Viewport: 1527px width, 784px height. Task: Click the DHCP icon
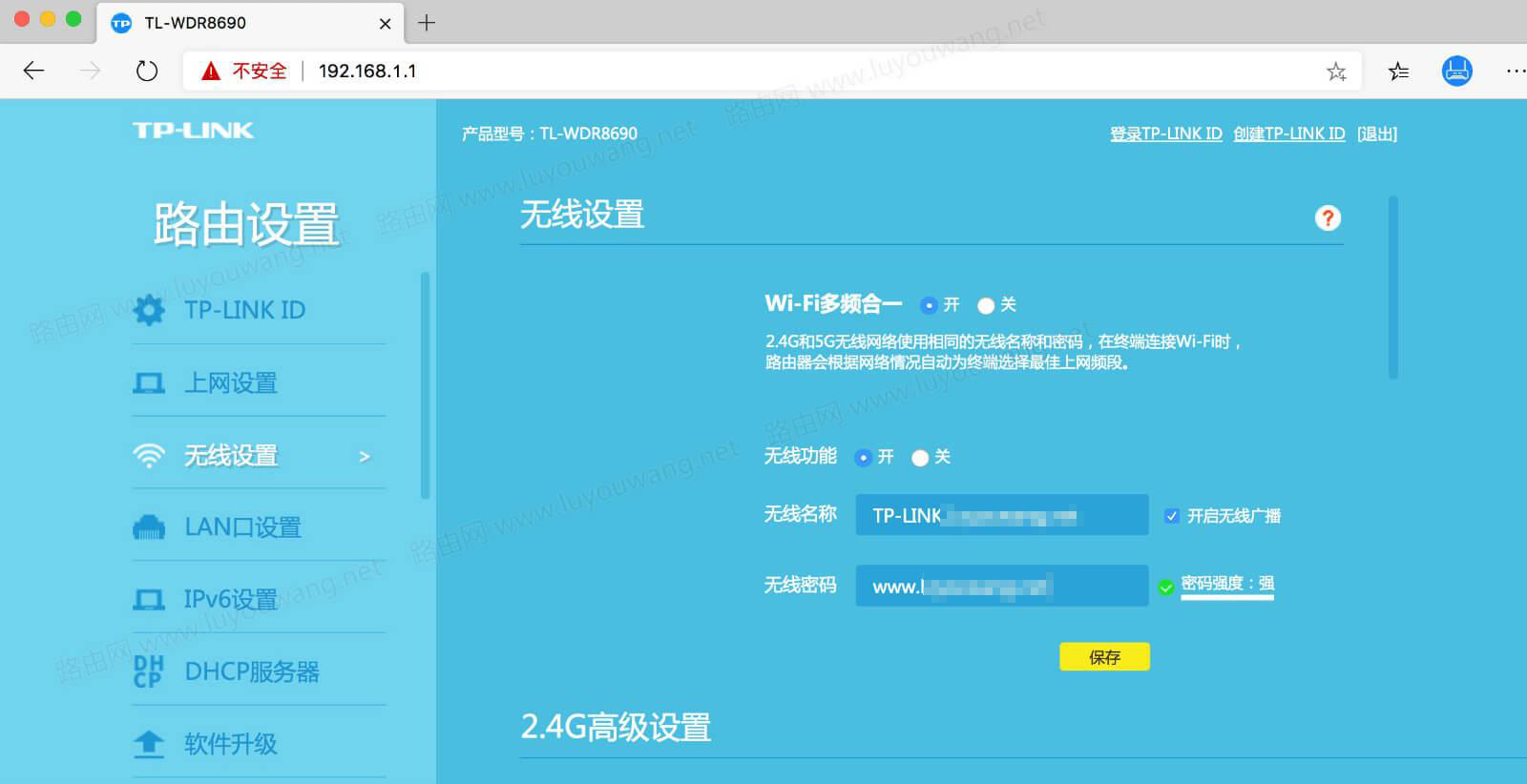149,671
